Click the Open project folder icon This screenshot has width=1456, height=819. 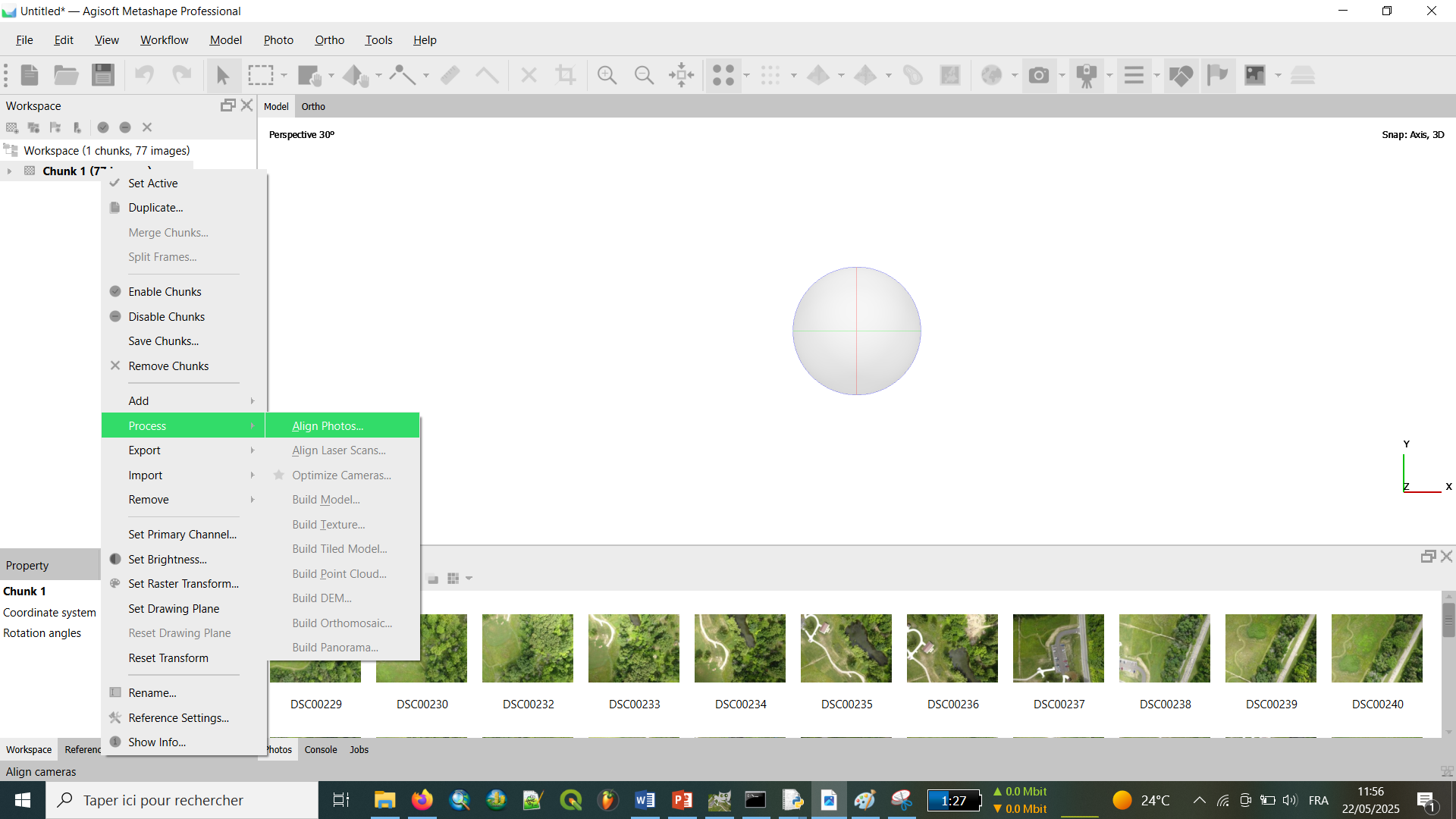click(x=66, y=75)
